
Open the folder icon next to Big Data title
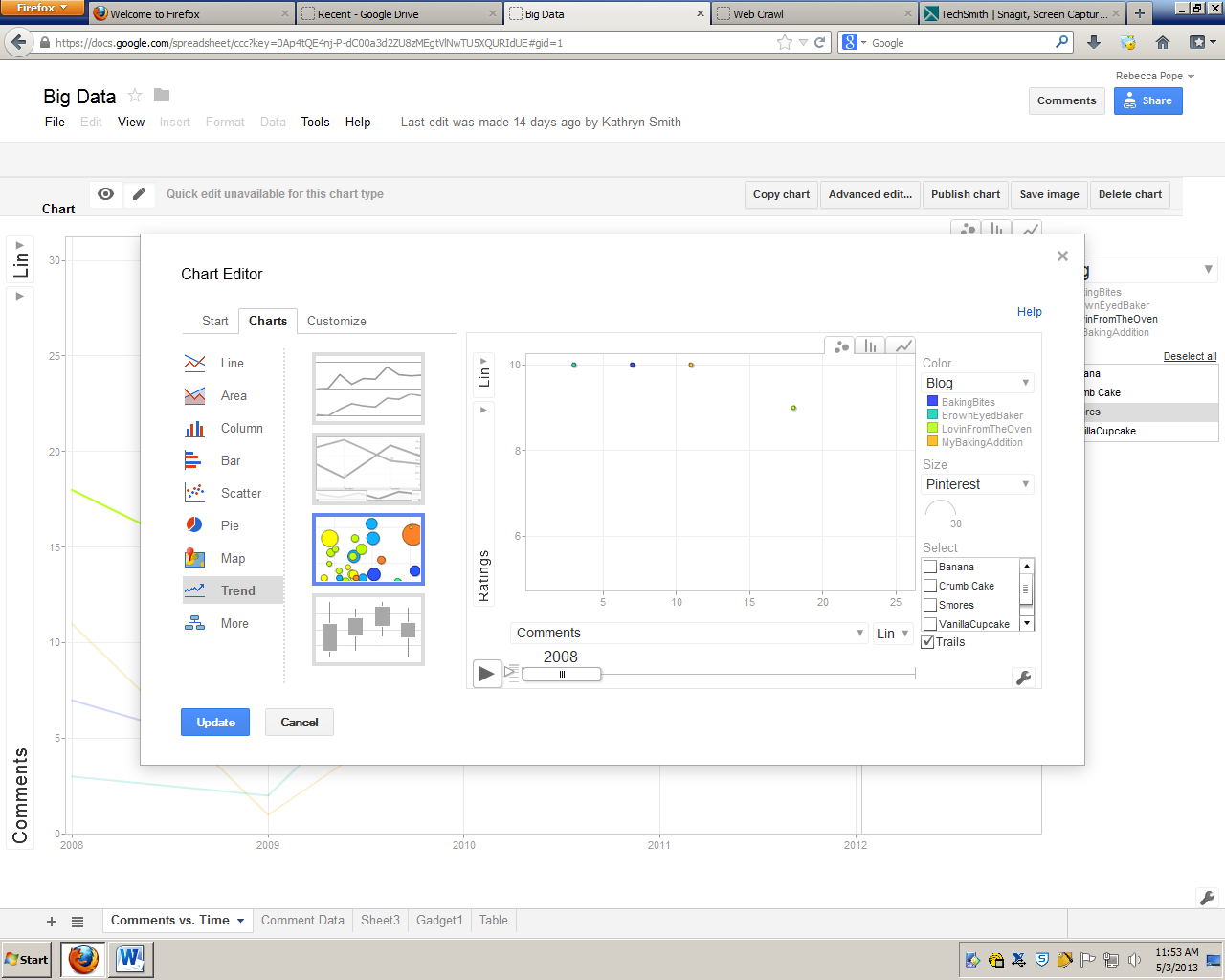tap(162, 95)
